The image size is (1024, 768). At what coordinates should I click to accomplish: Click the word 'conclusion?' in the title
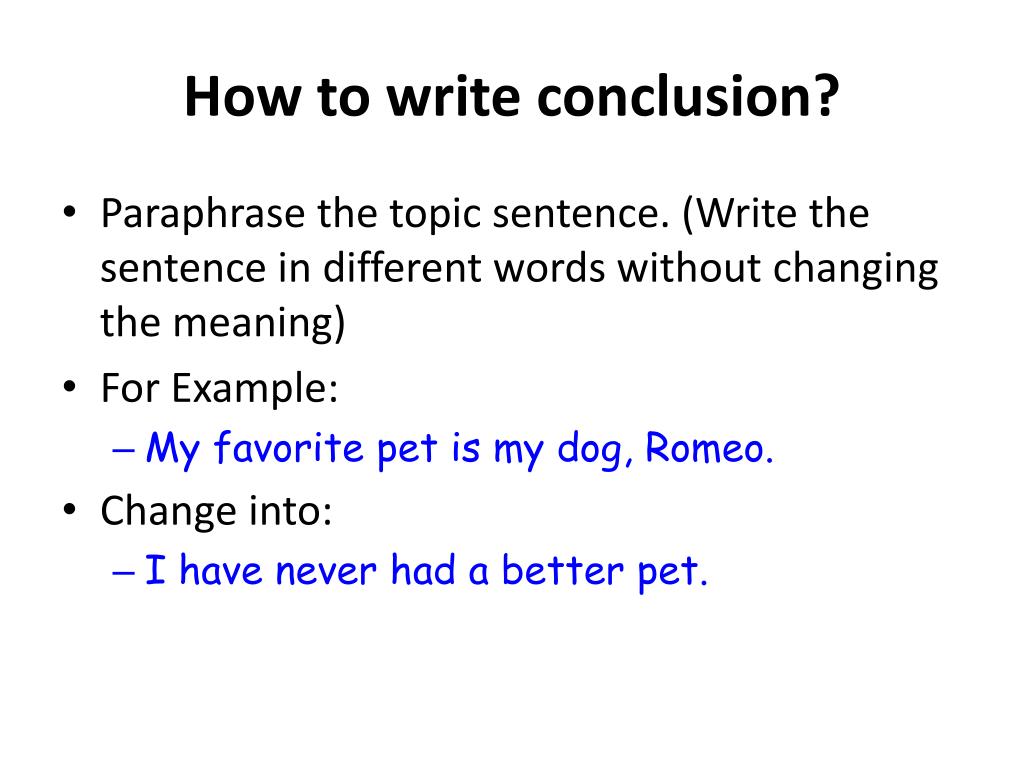coord(688,97)
